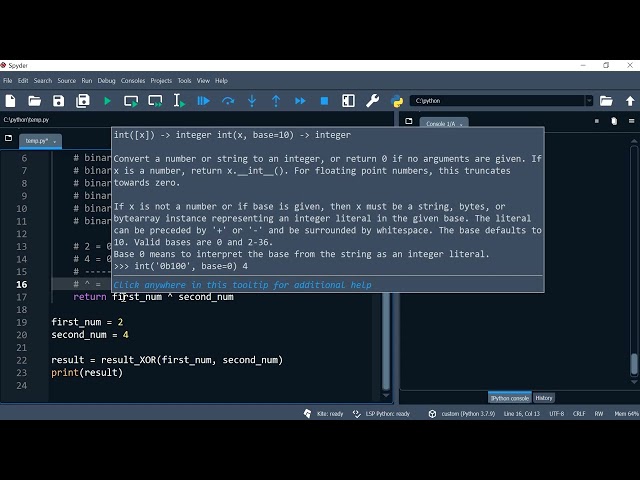Step into function debug icon
The image size is (640, 480).
[252, 101]
